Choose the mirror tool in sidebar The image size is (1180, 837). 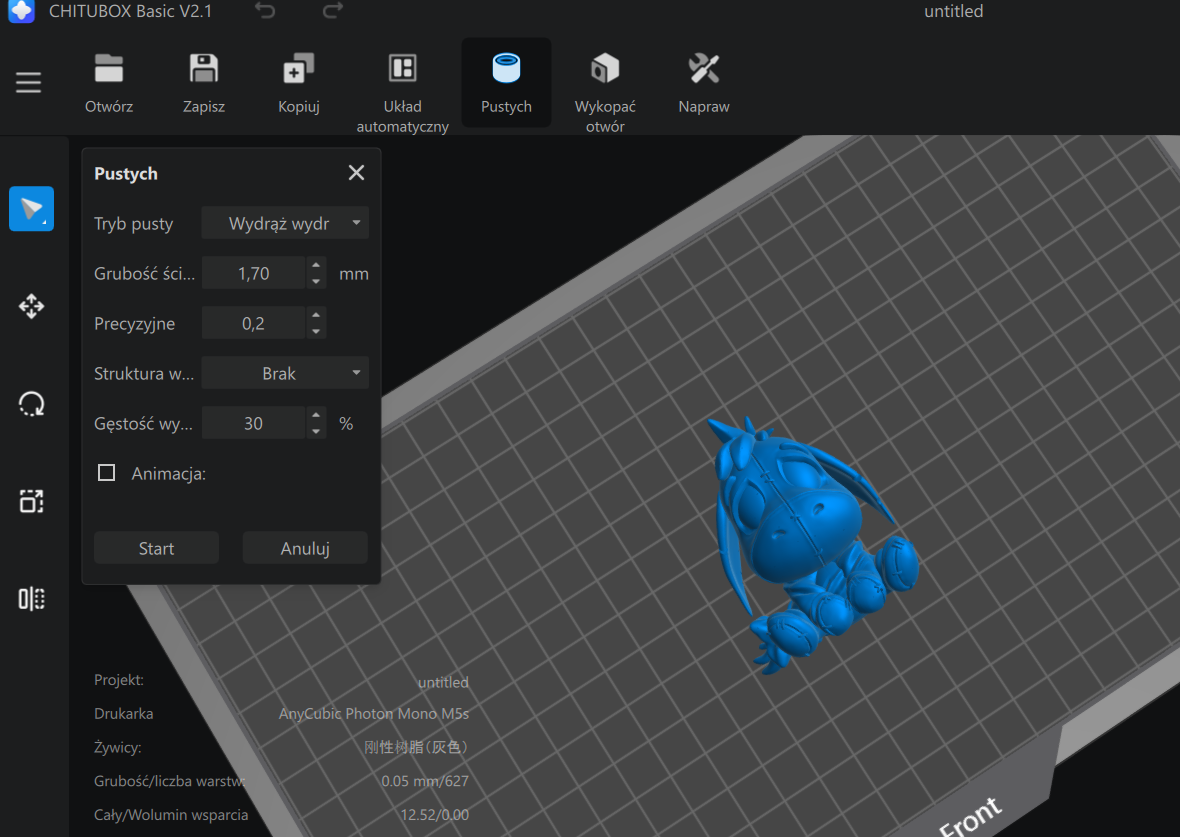[32, 599]
